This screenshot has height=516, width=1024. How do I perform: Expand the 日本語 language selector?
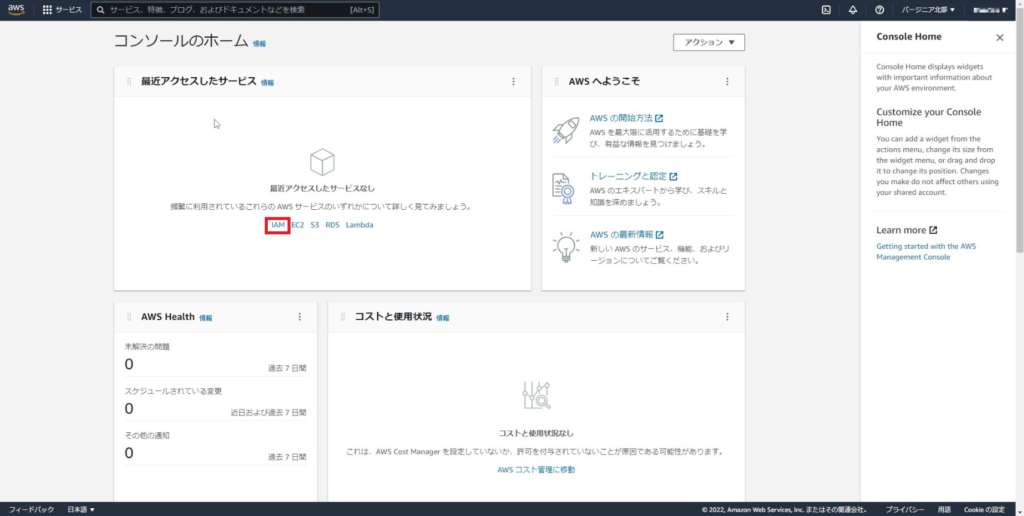(x=80, y=509)
